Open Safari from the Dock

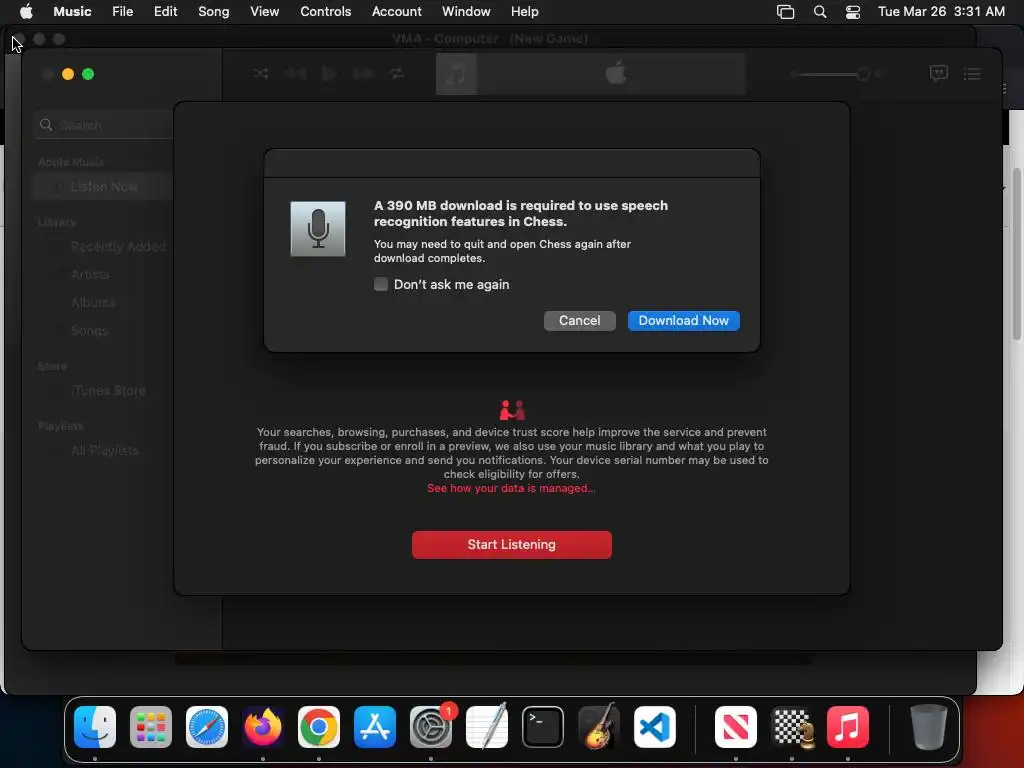[207, 727]
